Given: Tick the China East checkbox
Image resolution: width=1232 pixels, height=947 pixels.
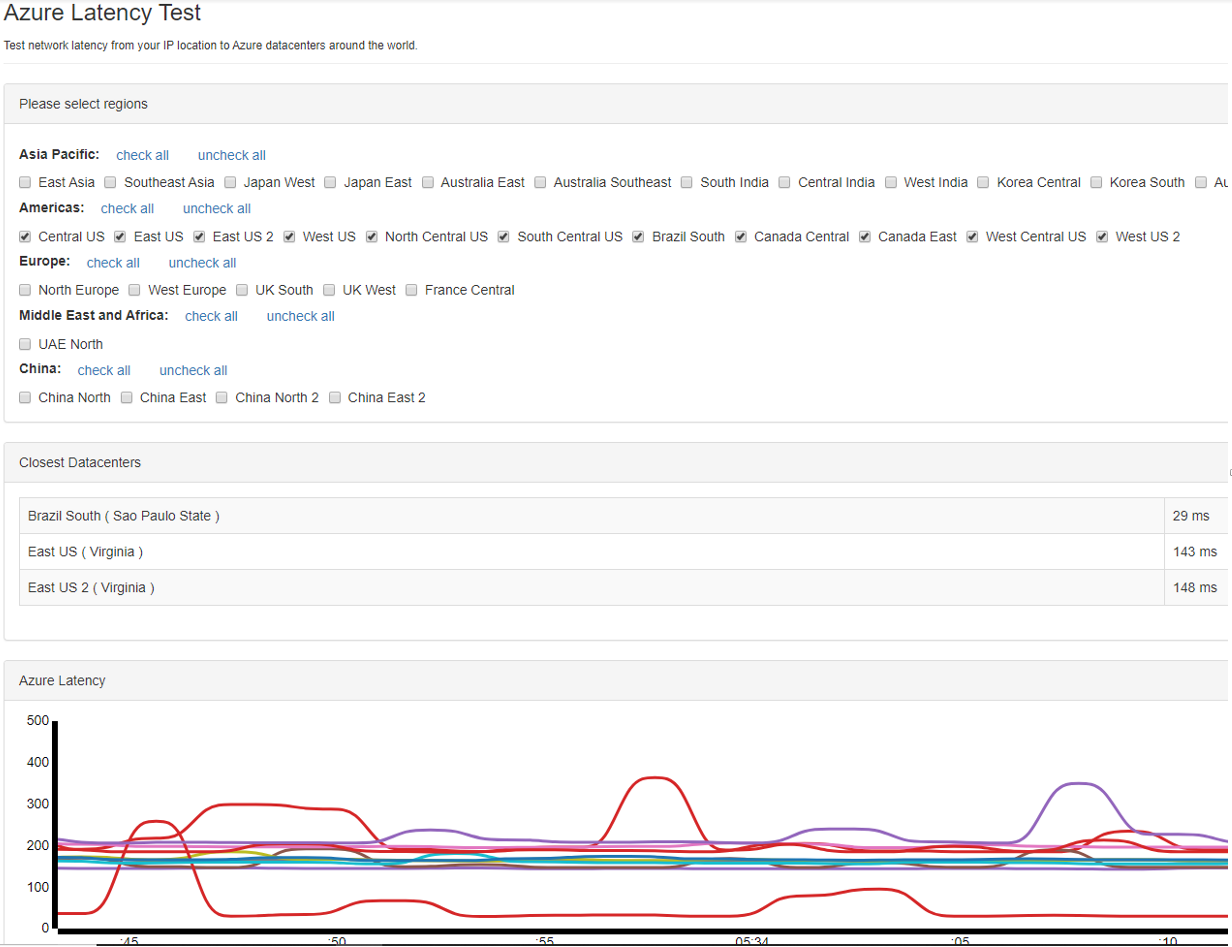Looking at the screenshot, I should (127, 398).
